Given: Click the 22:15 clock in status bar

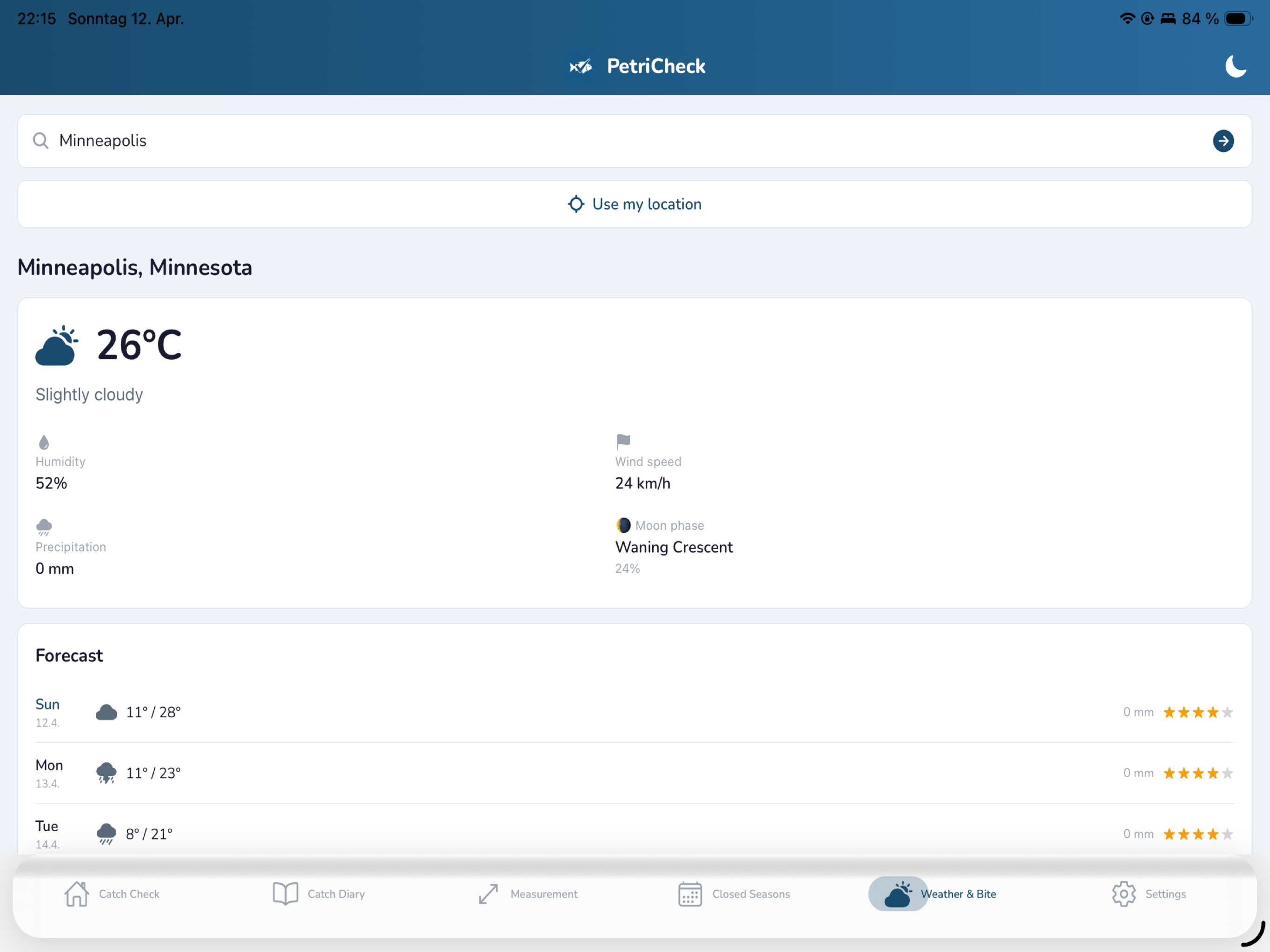Looking at the screenshot, I should [37, 19].
